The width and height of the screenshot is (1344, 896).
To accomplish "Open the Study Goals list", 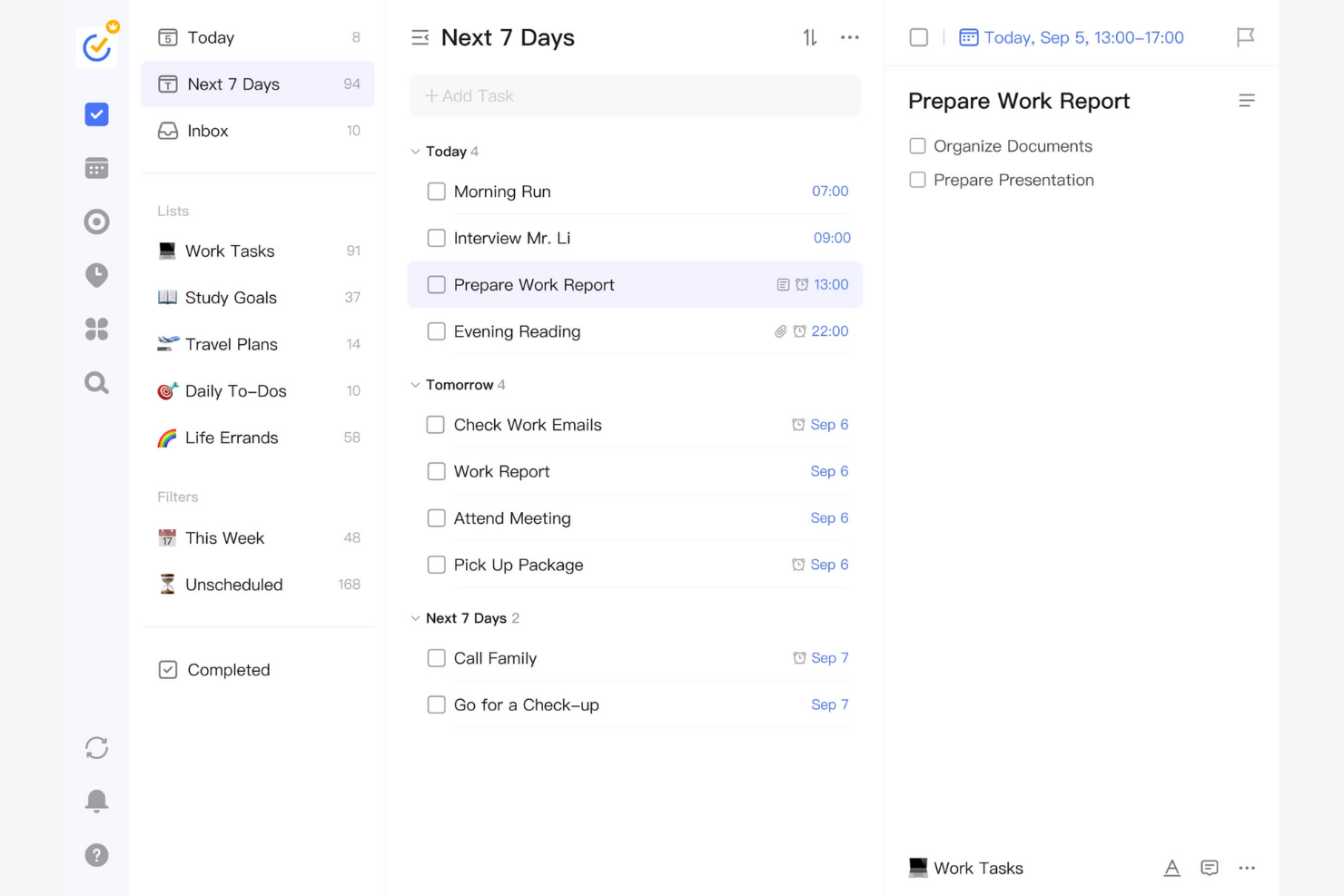I will click(230, 297).
